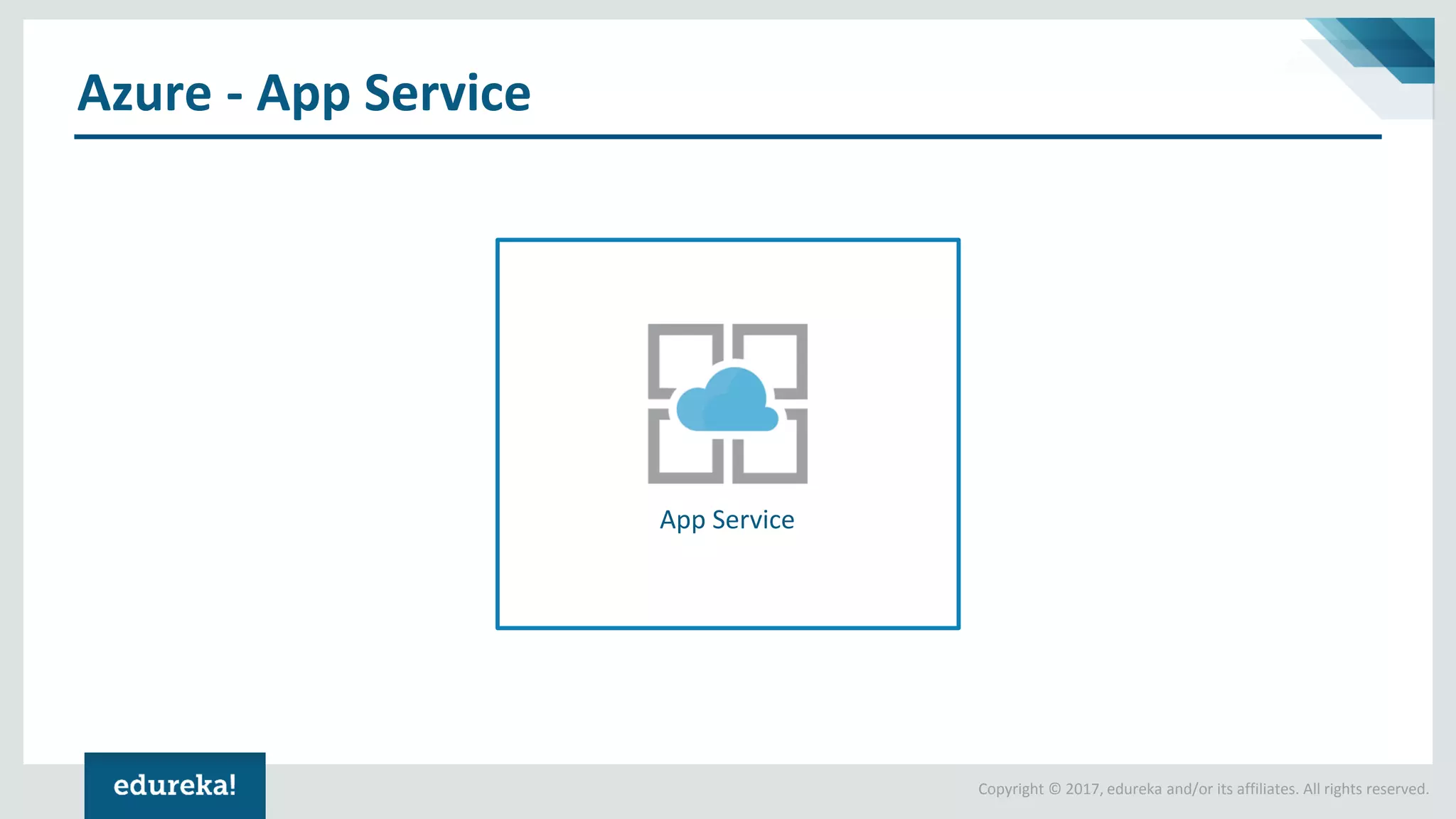The height and width of the screenshot is (819, 1456).
Task: Click the dash in the slide title
Action: [x=234, y=96]
